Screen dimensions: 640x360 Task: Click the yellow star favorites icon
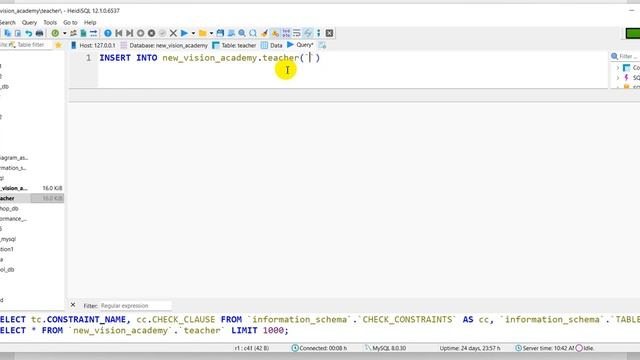tap(58, 45)
